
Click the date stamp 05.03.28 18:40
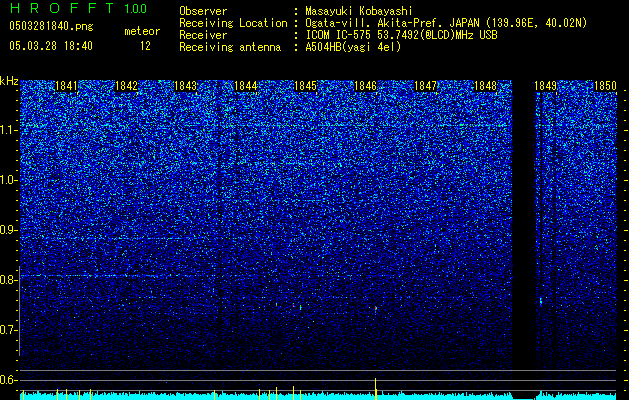(51, 46)
